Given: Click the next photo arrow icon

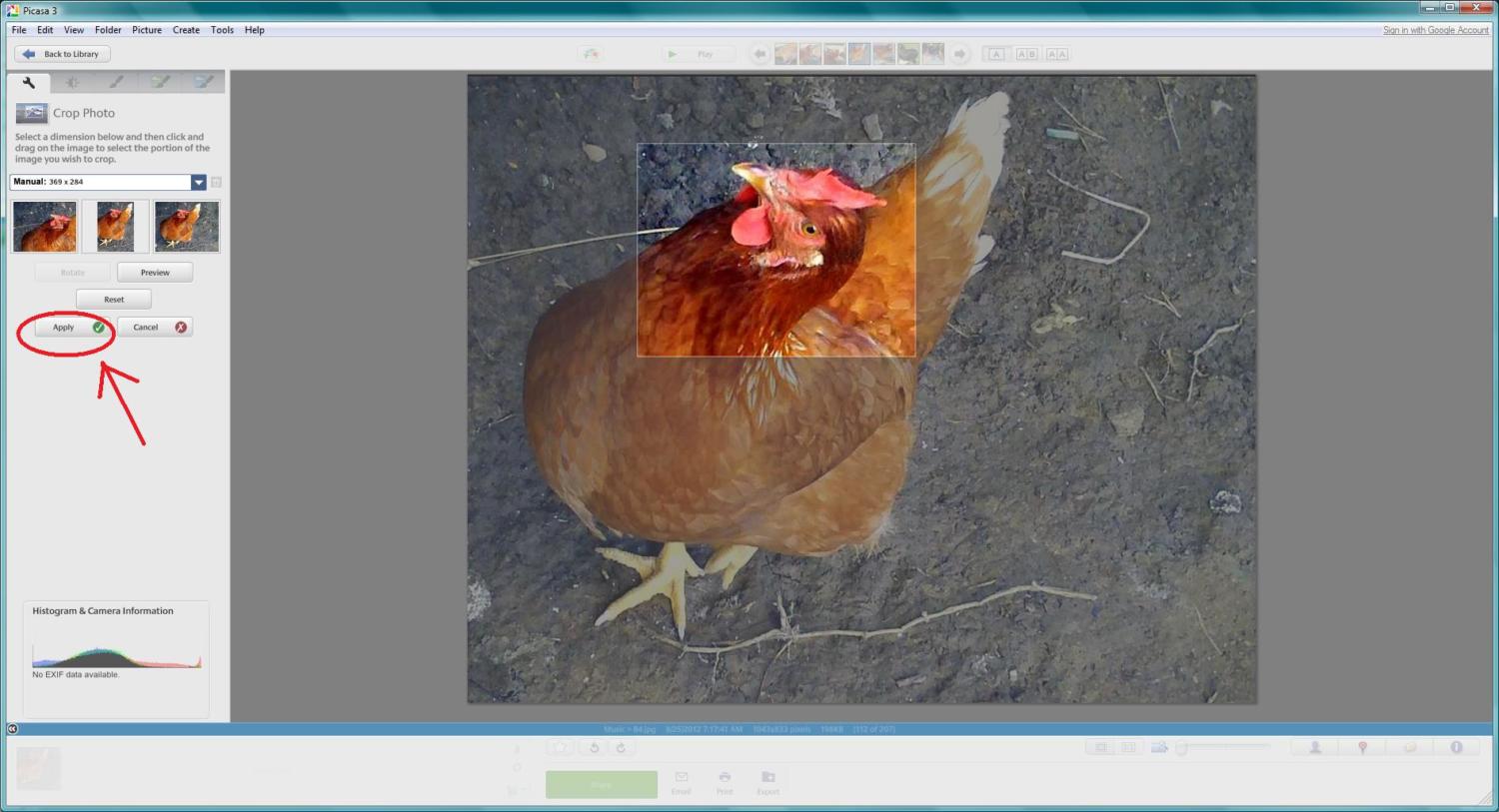Looking at the screenshot, I should [x=959, y=54].
